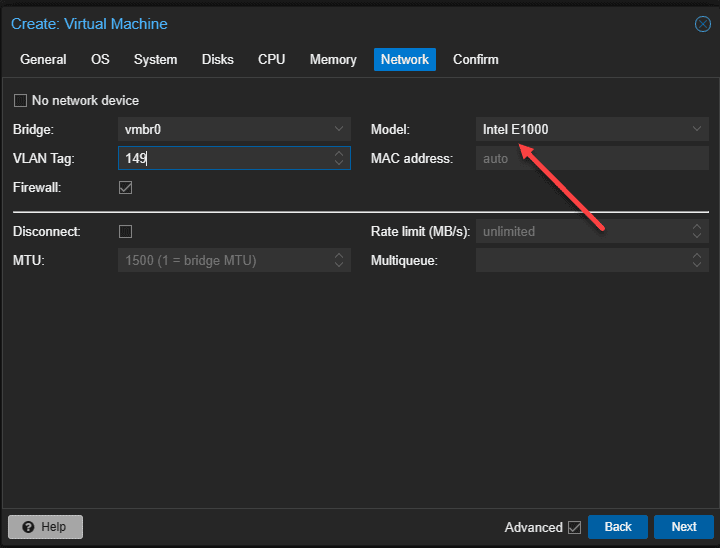Open the Confirm tab

tap(475, 59)
